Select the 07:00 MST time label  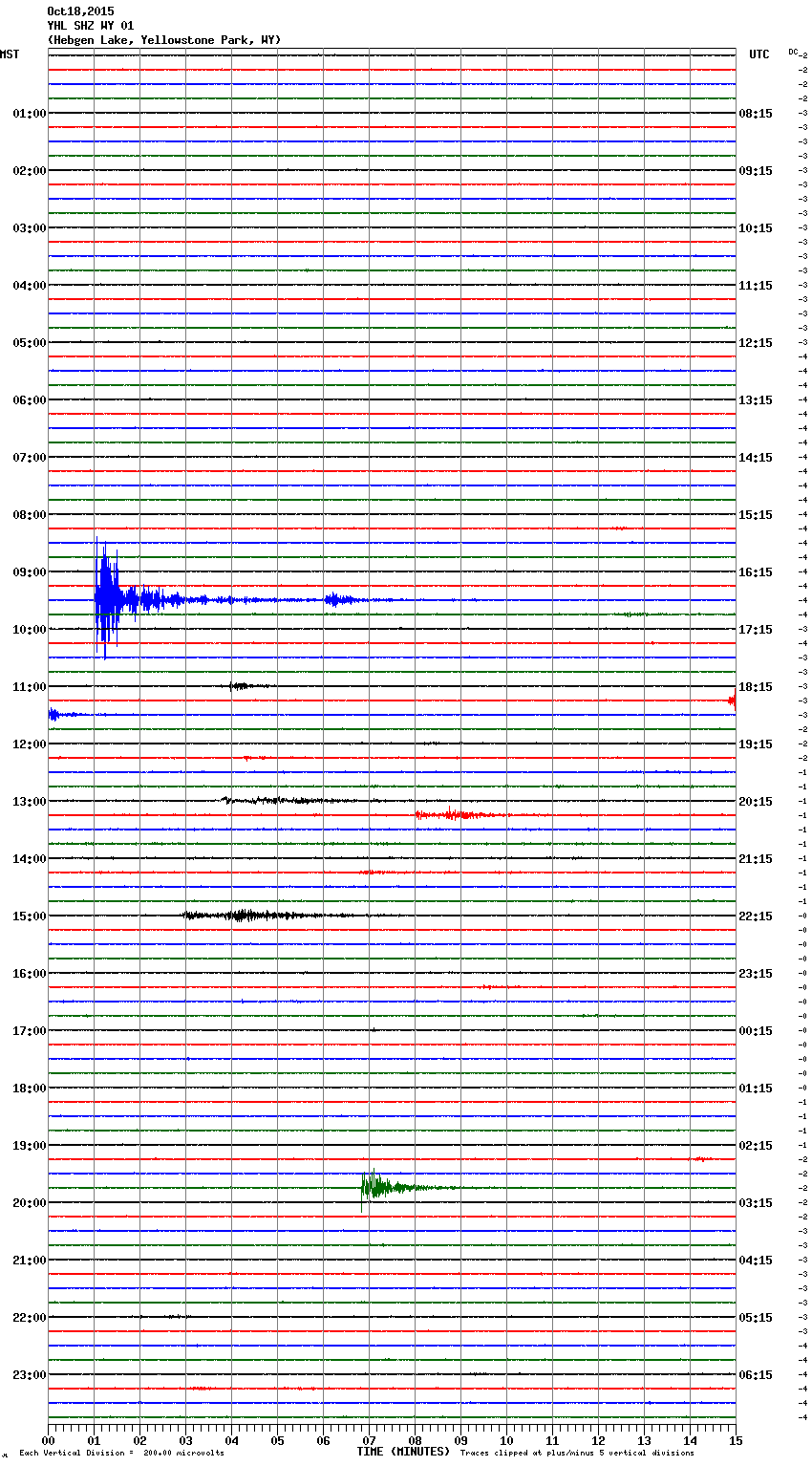30,458
